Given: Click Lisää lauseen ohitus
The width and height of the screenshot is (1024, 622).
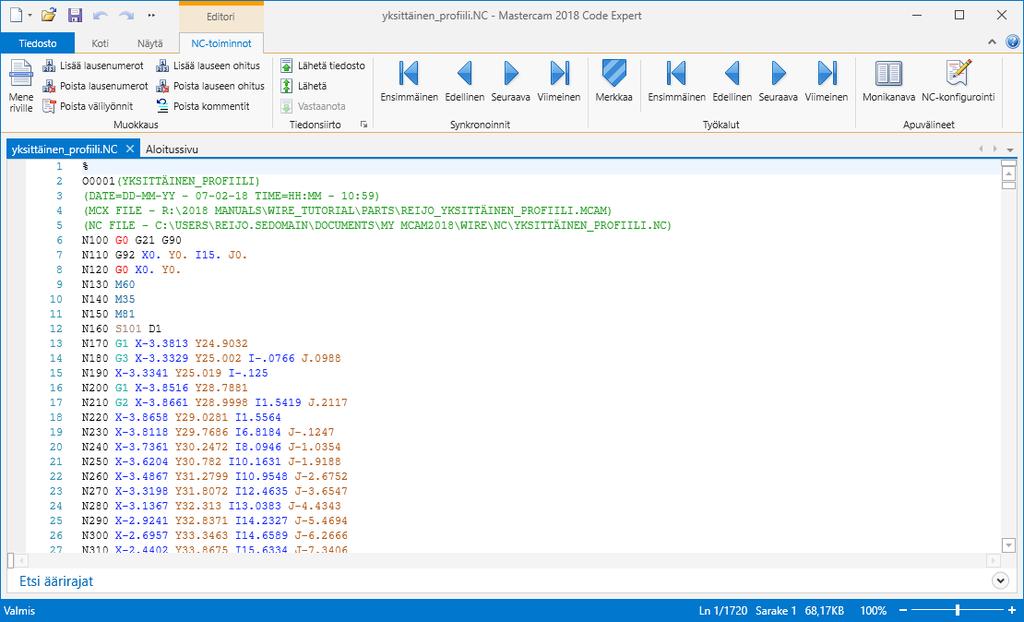Looking at the screenshot, I should [208, 65].
